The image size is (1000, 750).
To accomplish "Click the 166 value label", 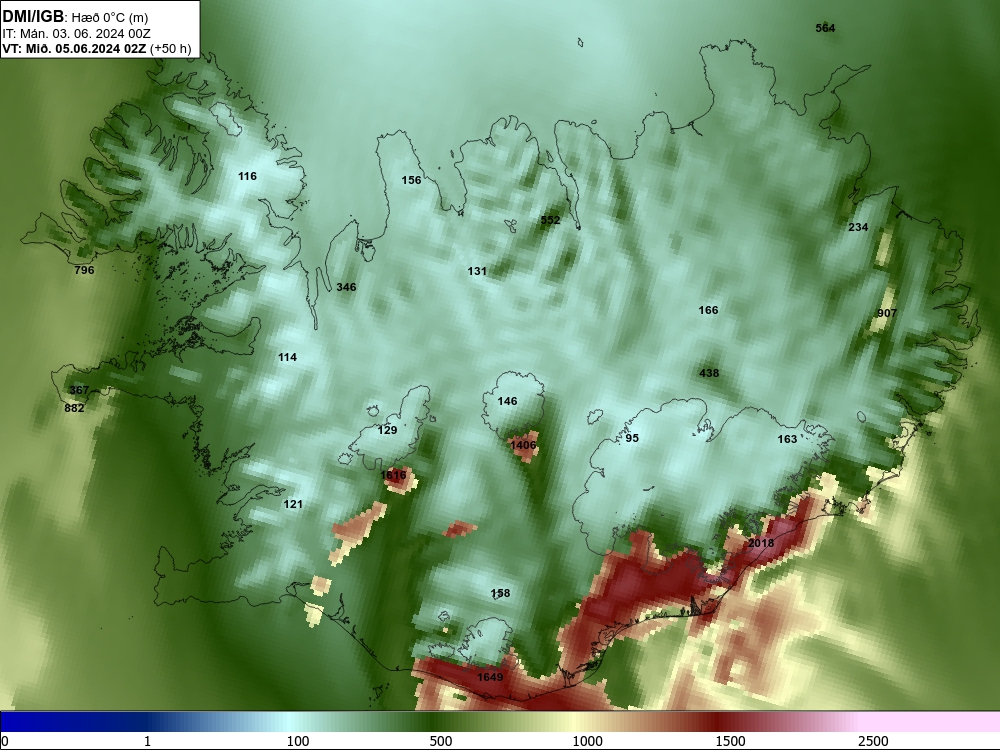I will click(x=709, y=311).
